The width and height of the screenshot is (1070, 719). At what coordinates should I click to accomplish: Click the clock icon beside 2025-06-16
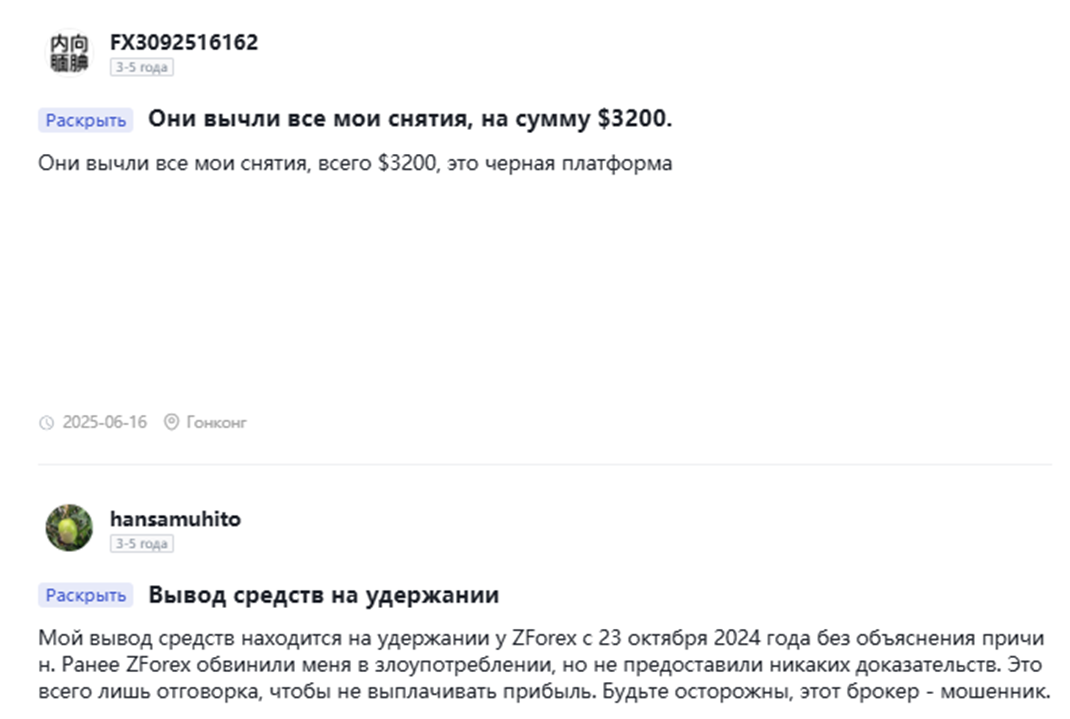point(46,423)
